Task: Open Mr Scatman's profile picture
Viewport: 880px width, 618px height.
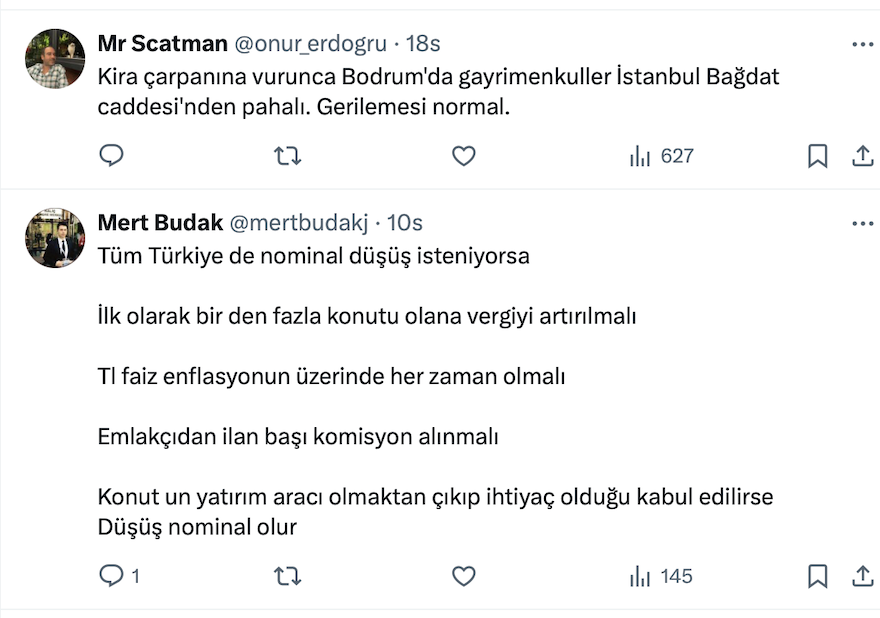Action: point(54,59)
